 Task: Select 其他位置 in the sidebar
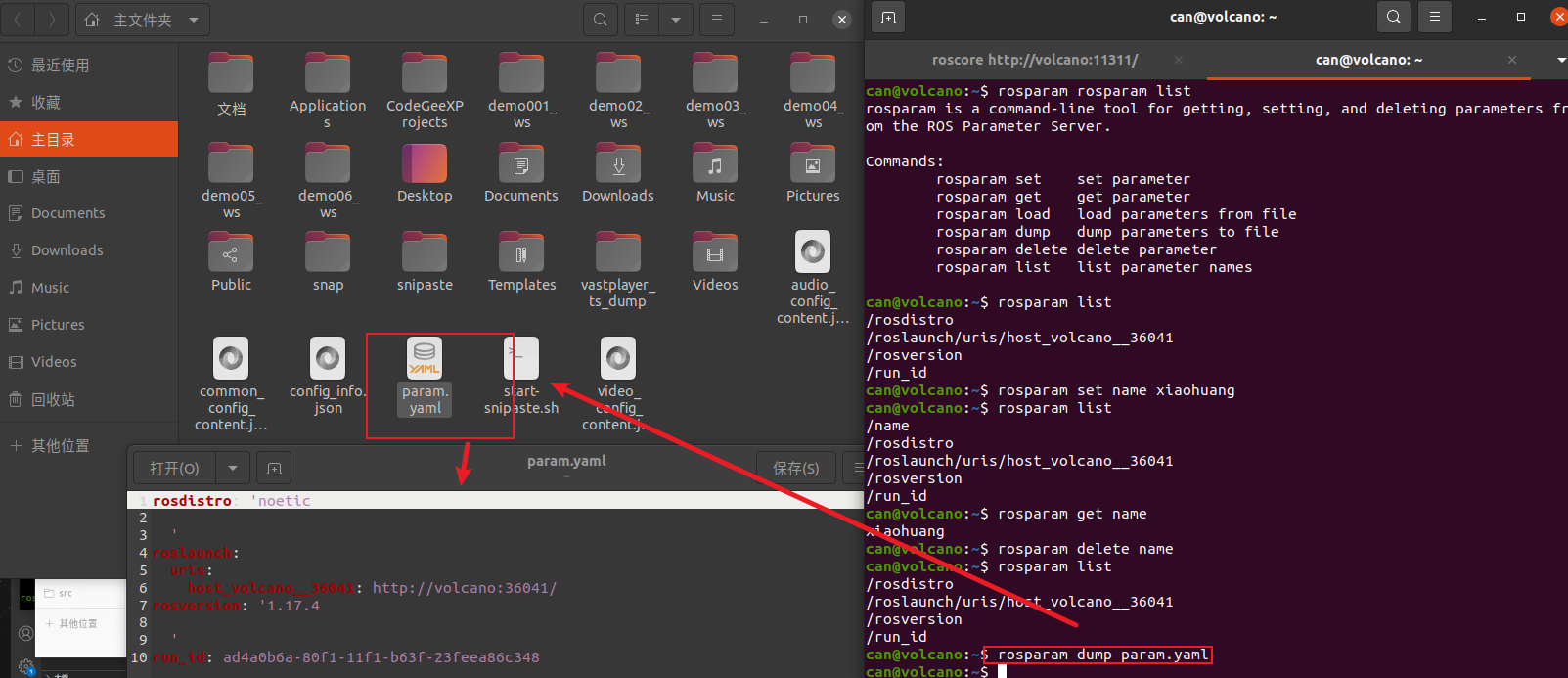[89, 446]
